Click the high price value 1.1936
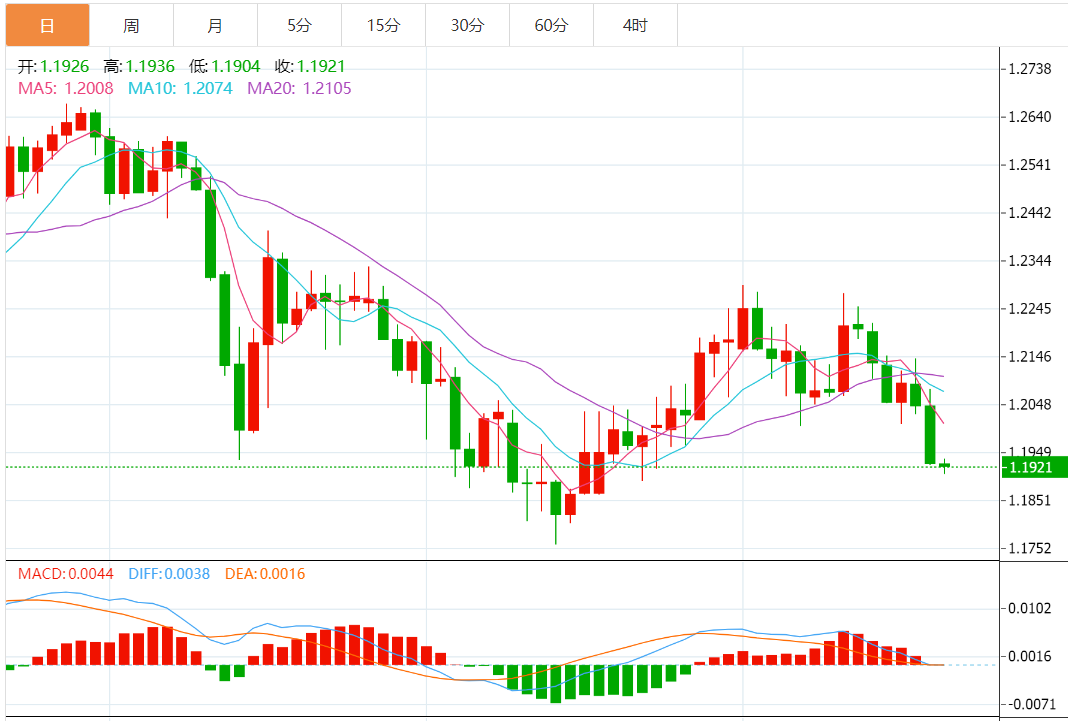This screenshot has width=1068, height=721. pos(150,67)
